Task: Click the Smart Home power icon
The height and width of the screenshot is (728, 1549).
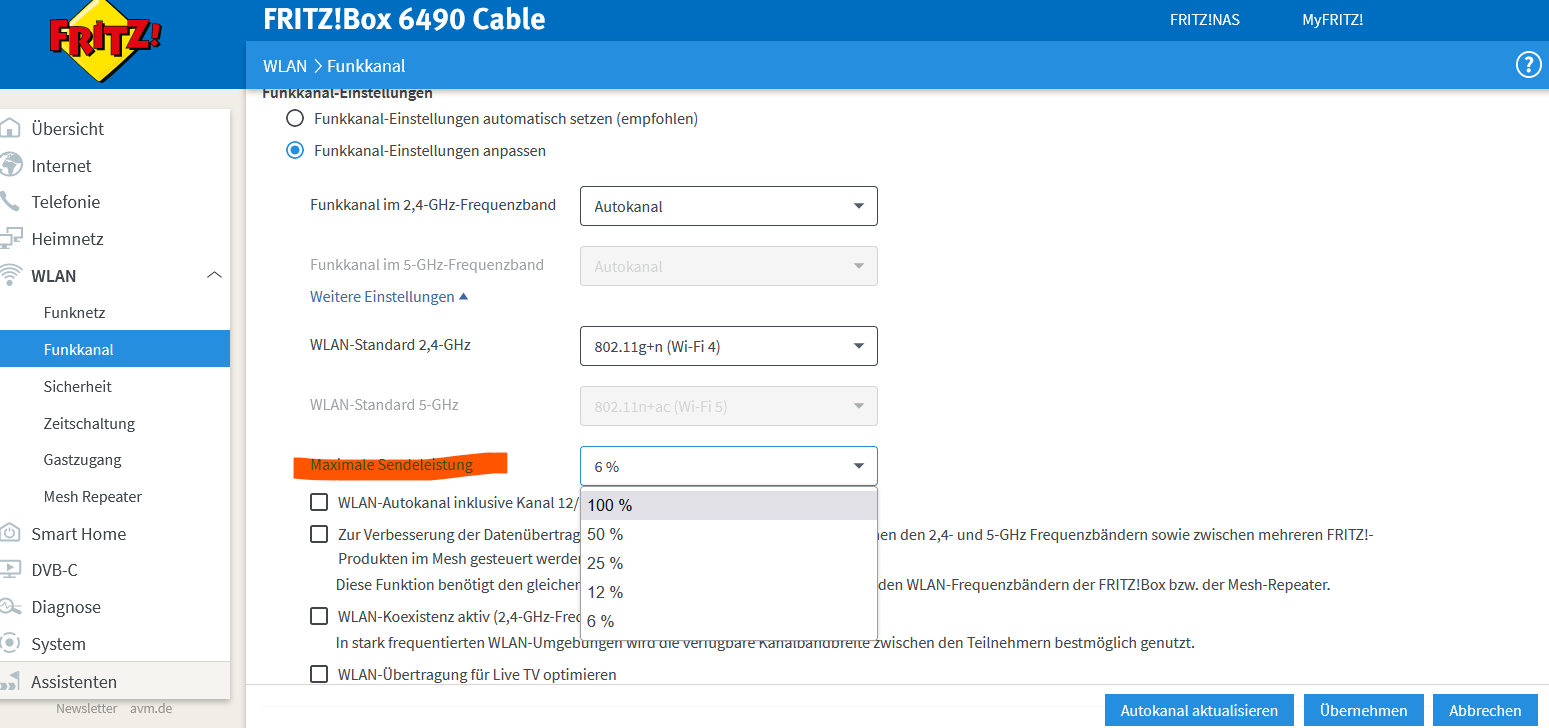Action: [x=10, y=533]
